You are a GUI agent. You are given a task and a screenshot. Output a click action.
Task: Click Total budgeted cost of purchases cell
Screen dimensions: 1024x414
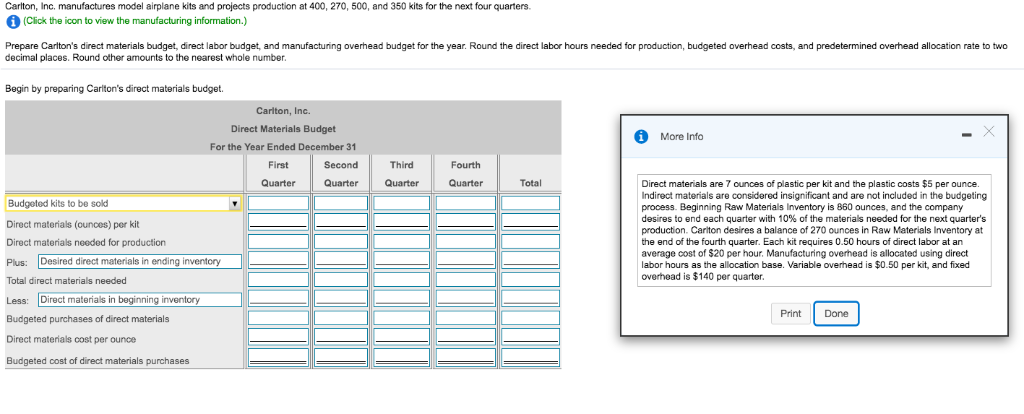click(530, 358)
